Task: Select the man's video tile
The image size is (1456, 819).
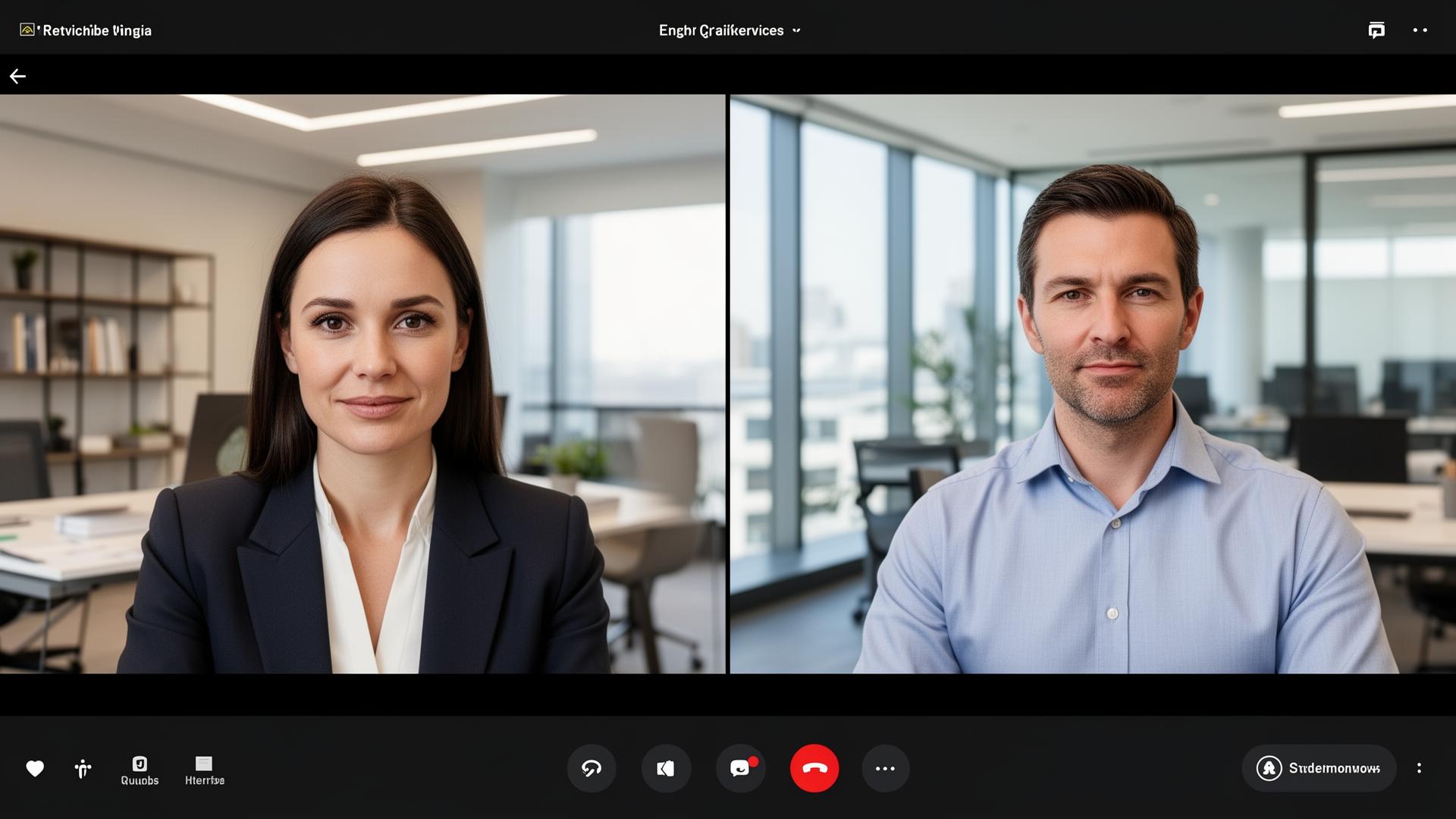Action: pyautogui.click(x=1092, y=383)
